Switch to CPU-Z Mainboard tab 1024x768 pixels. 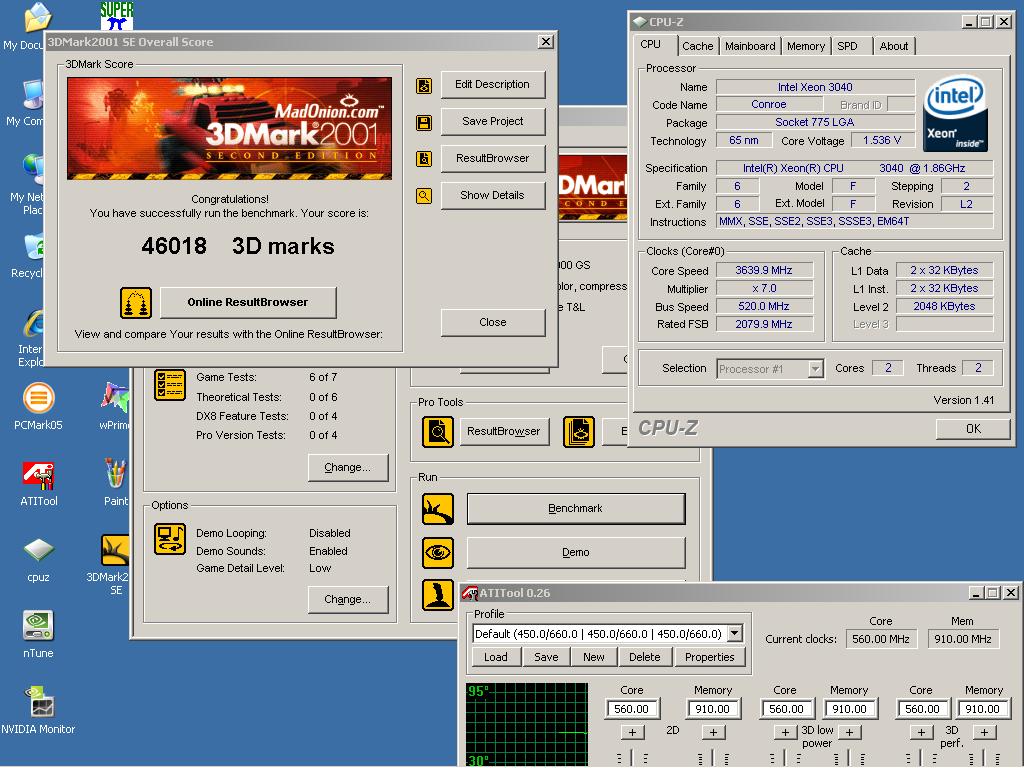(x=750, y=46)
